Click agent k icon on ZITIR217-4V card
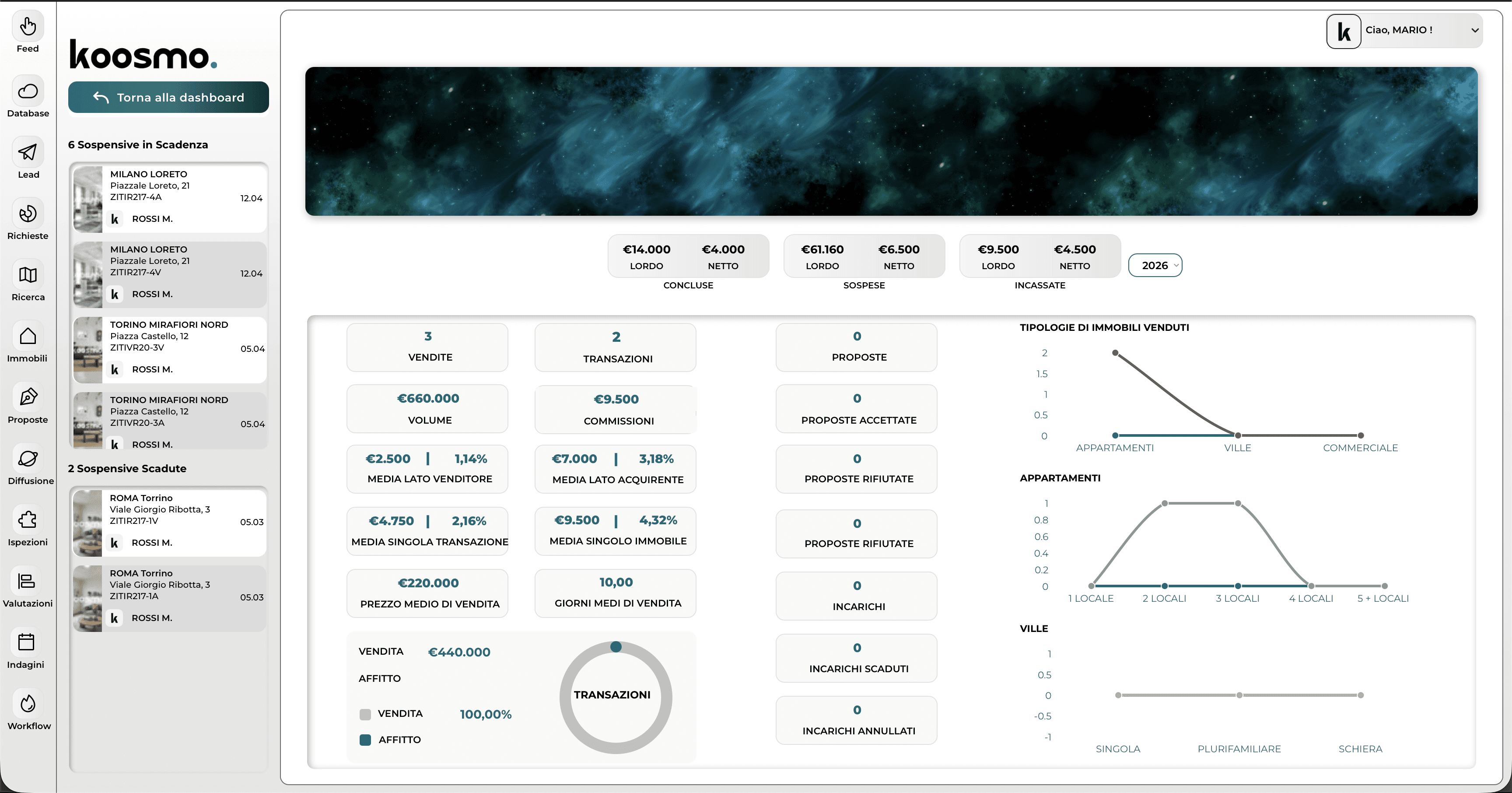 point(115,294)
